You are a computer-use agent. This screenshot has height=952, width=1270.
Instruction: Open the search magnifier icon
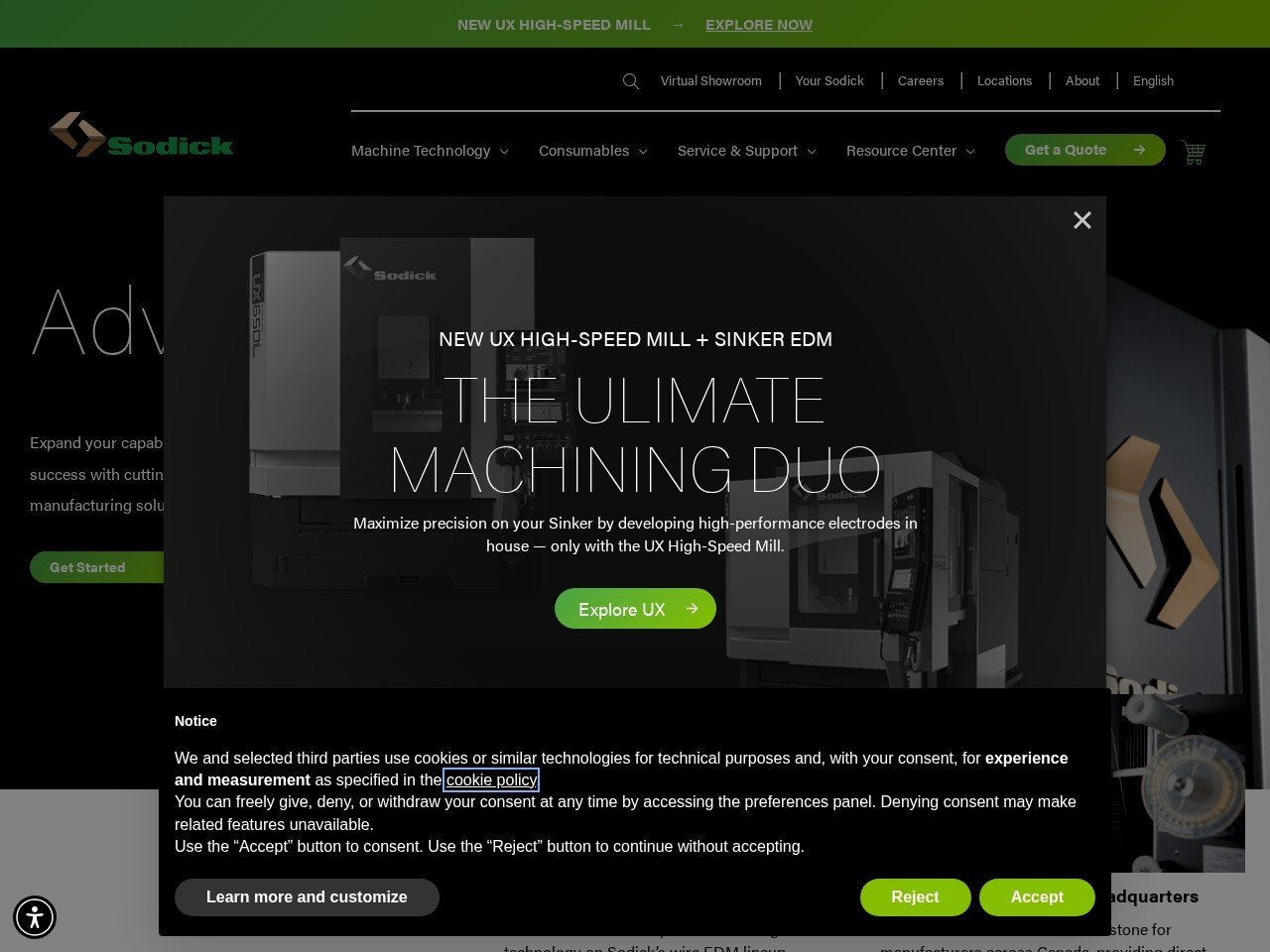[631, 80]
